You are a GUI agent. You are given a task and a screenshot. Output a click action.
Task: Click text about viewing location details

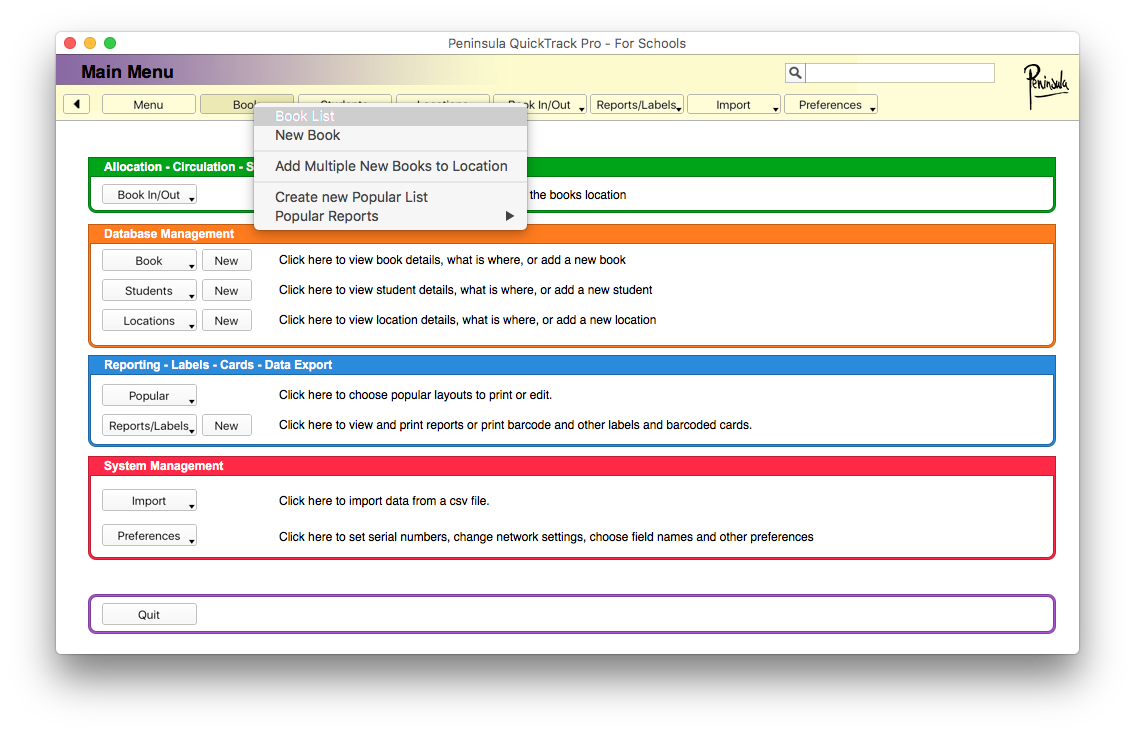click(x=468, y=320)
